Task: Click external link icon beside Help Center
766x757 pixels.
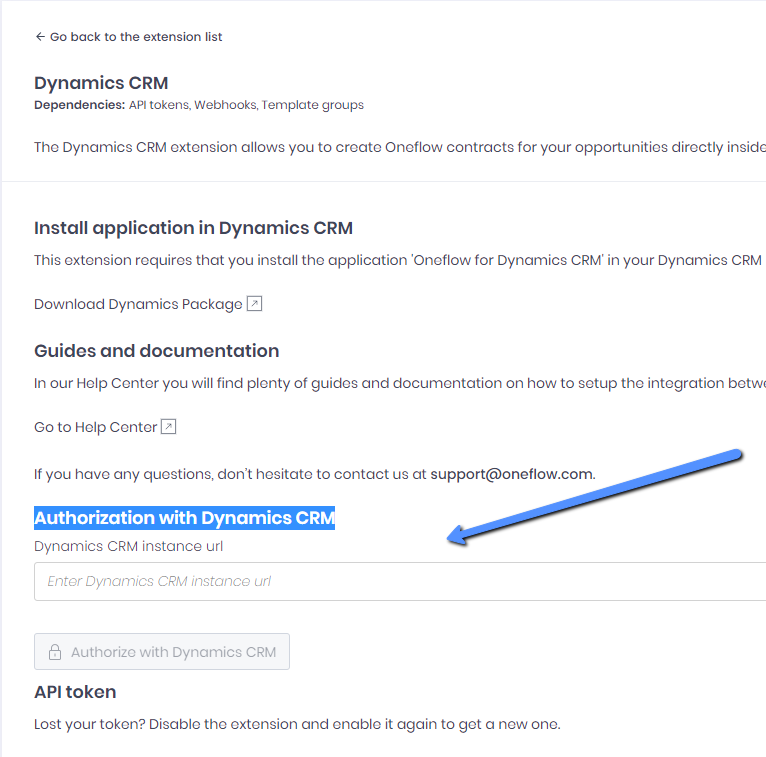Action: (169, 426)
